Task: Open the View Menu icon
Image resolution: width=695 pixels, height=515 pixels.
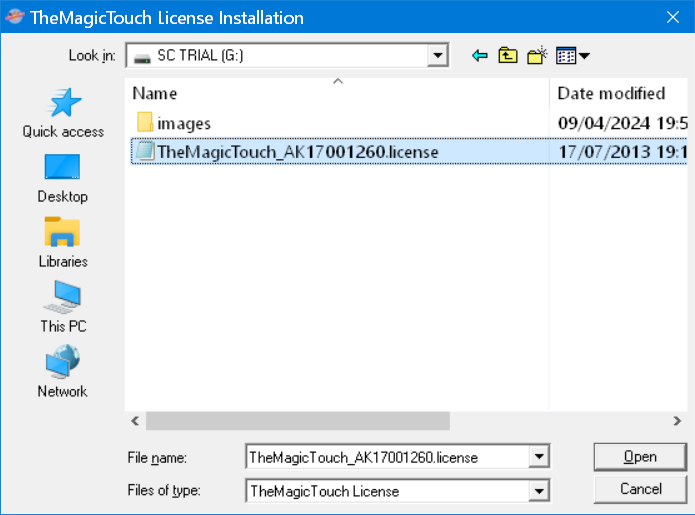Action: [573, 56]
